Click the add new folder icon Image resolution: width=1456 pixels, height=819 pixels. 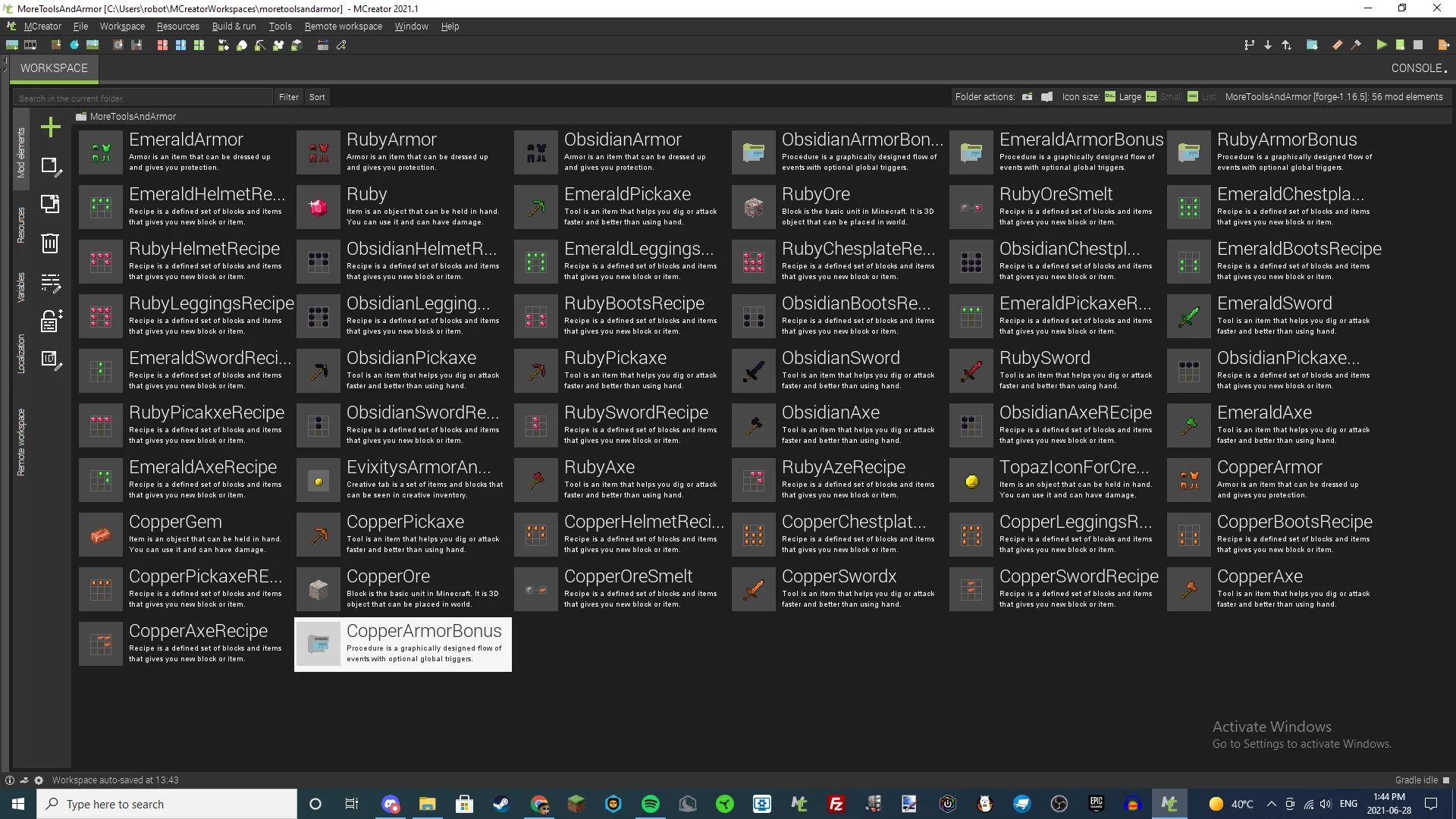click(1027, 97)
